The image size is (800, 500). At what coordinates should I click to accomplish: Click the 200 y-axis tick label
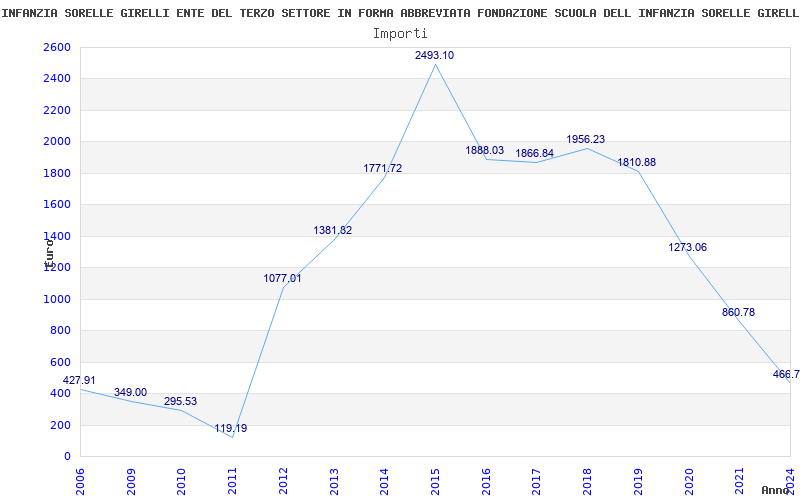click(61, 426)
